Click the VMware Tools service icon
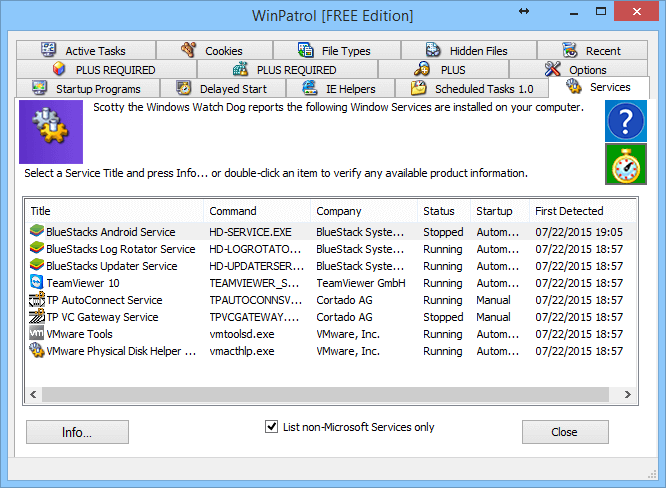The height and width of the screenshot is (488, 666). pyautogui.click(x=37, y=334)
